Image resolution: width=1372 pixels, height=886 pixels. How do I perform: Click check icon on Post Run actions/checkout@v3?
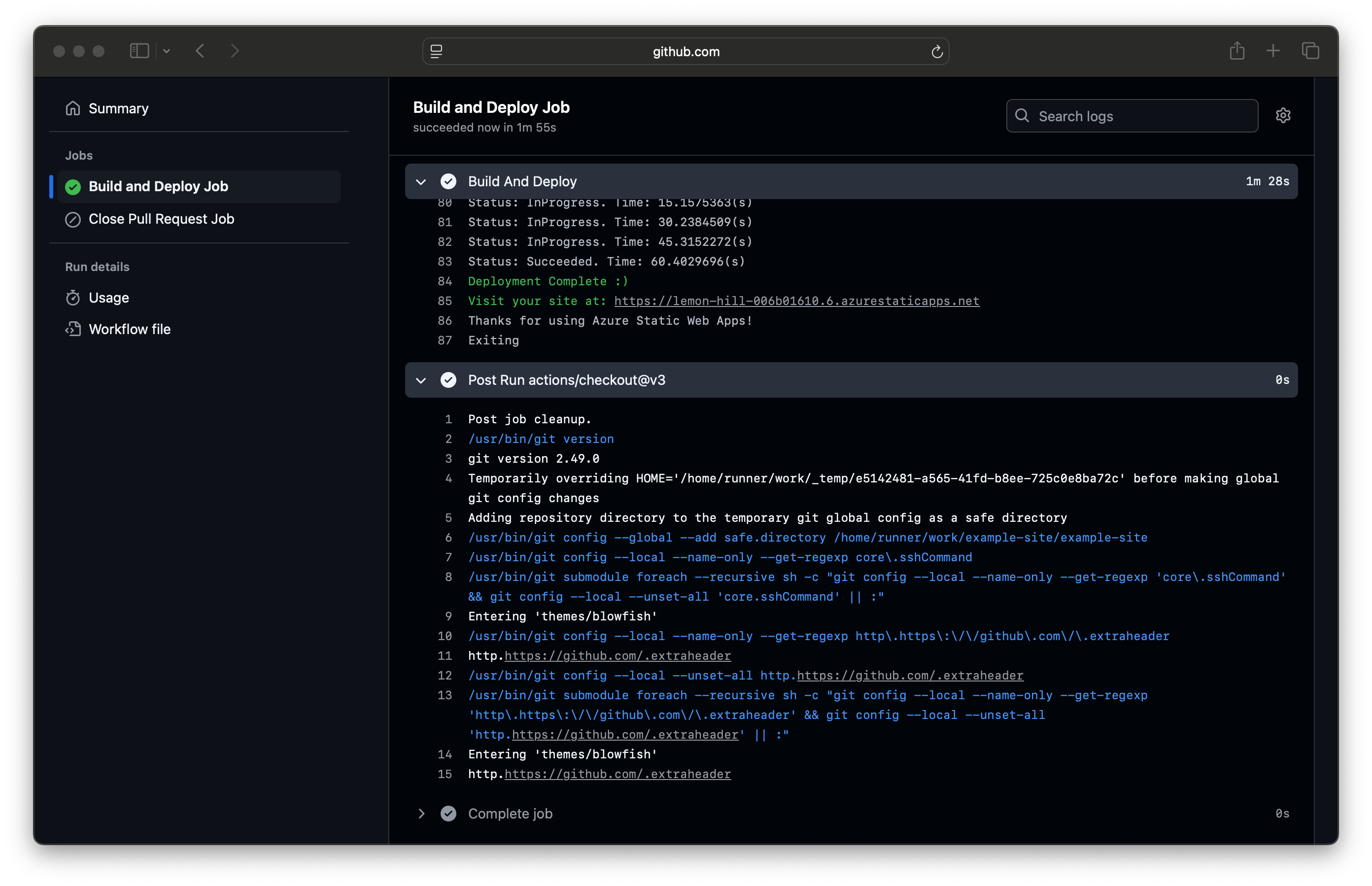[448, 380]
